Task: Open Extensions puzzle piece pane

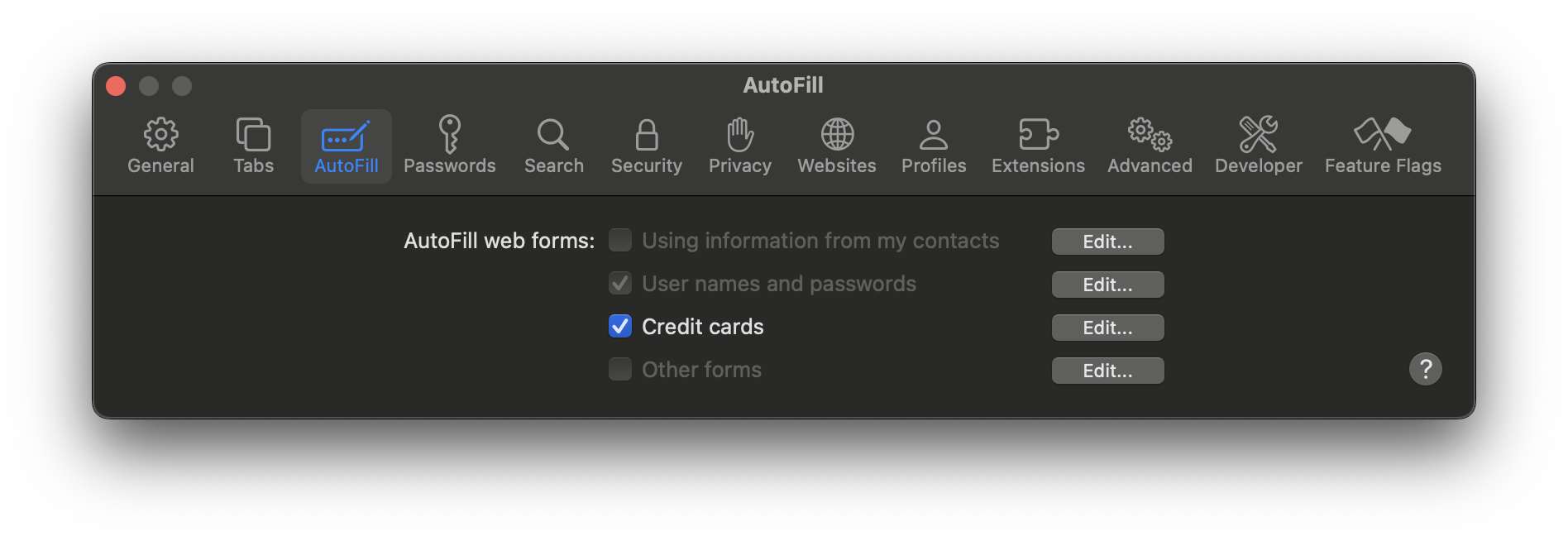Action: click(1038, 146)
